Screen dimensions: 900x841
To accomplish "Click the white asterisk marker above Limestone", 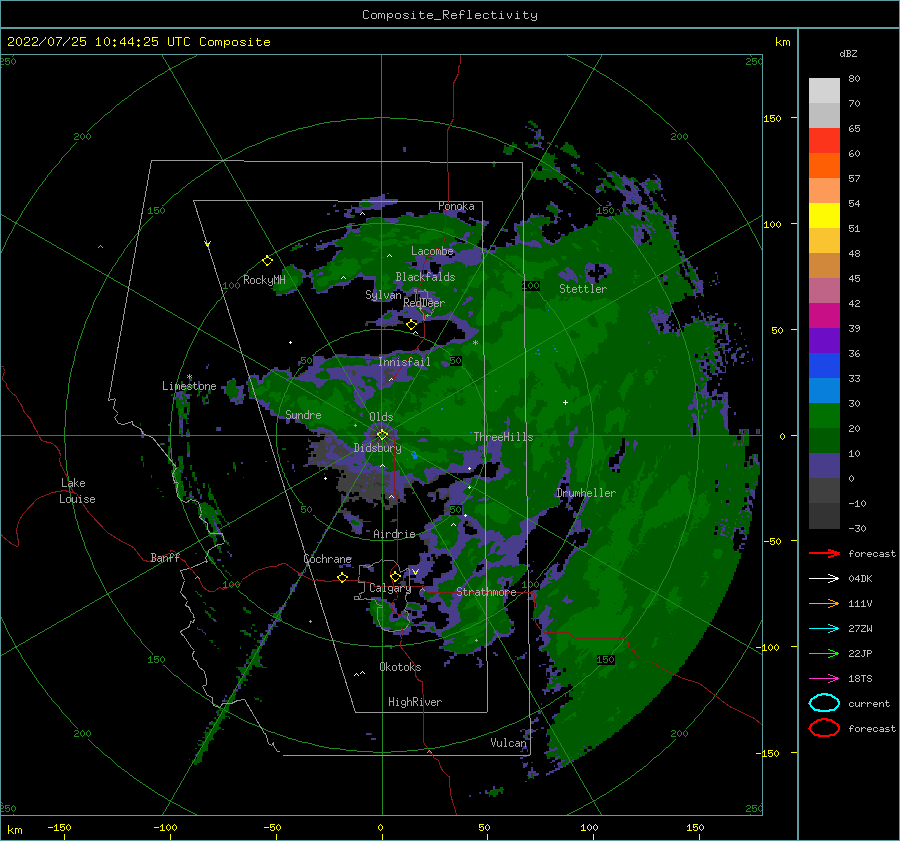I will point(189,377).
